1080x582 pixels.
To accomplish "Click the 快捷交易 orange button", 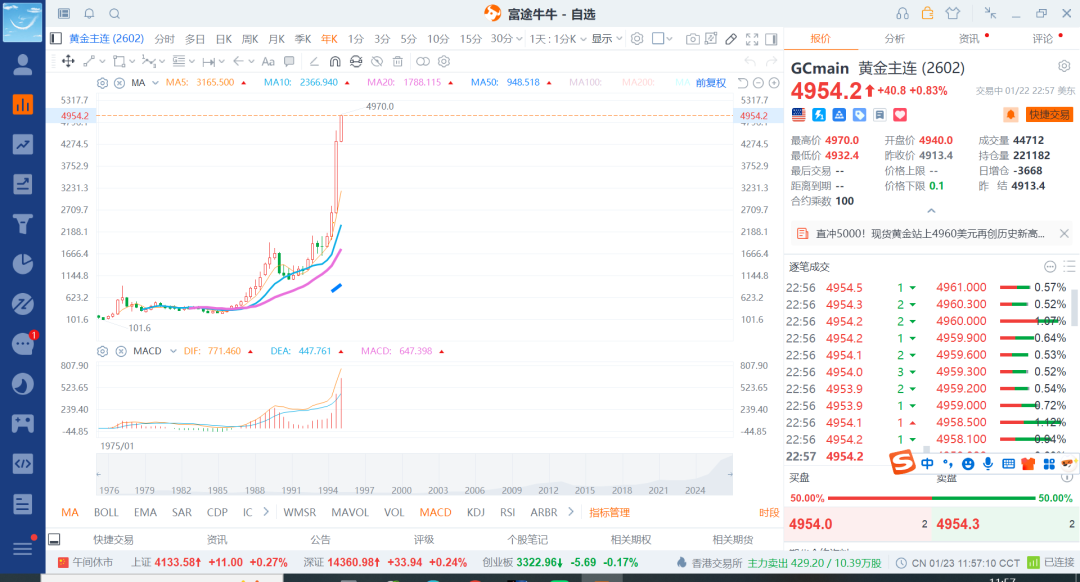I will (x=1049, y=115).
